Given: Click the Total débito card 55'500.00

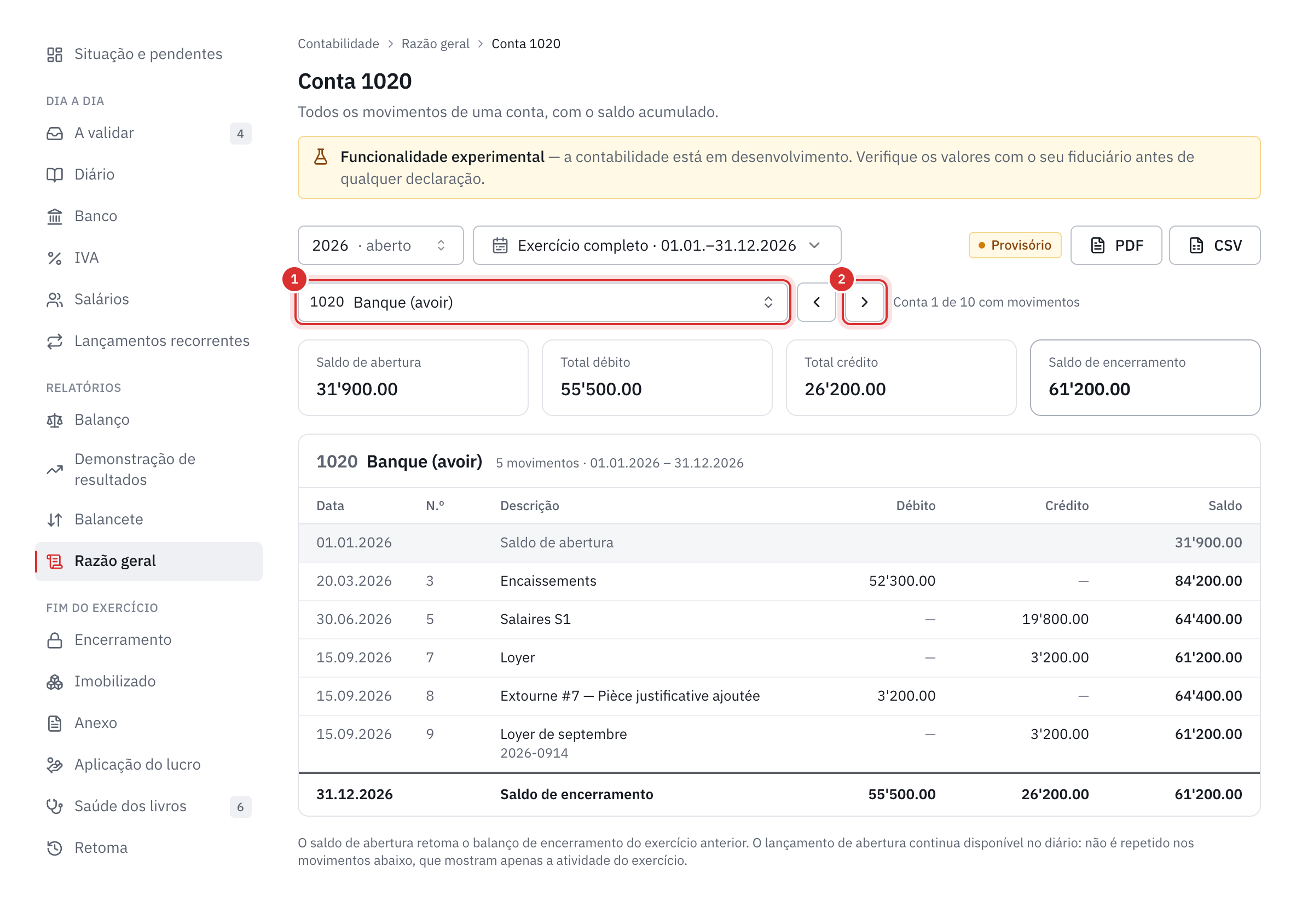Looking at the screenshot, I should point(657,378).
